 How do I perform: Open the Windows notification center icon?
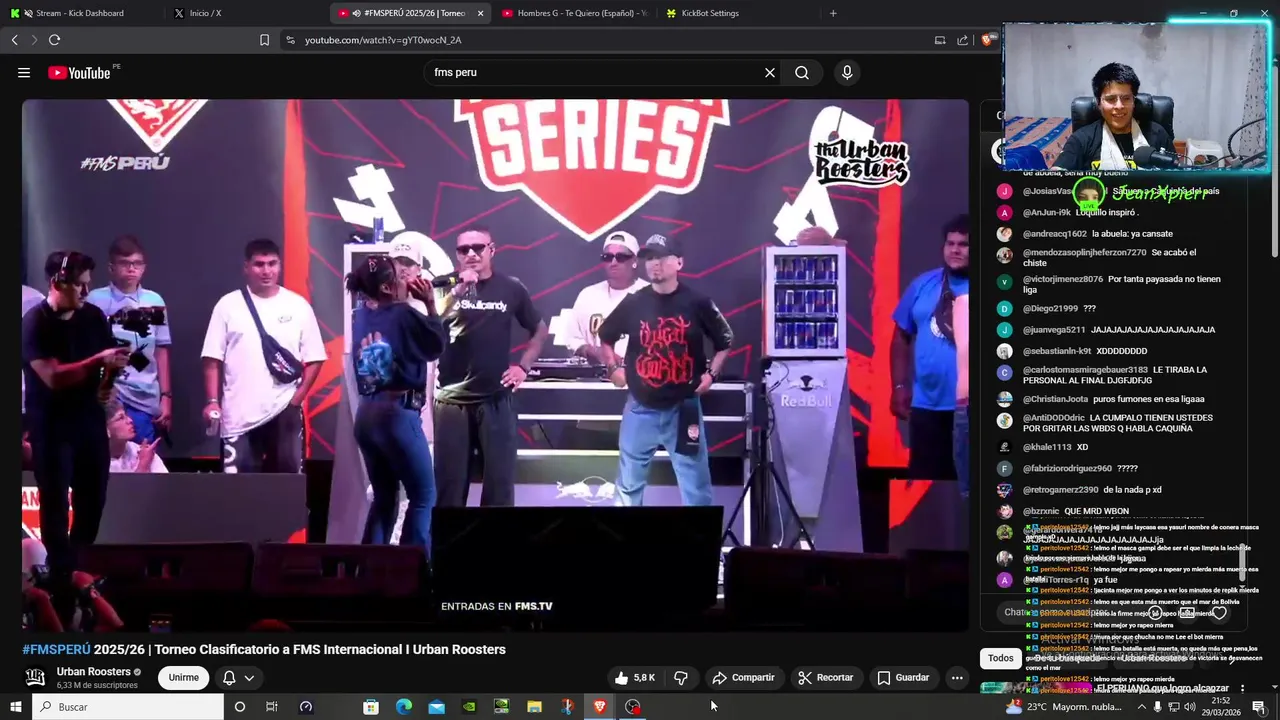[1259, 707]
